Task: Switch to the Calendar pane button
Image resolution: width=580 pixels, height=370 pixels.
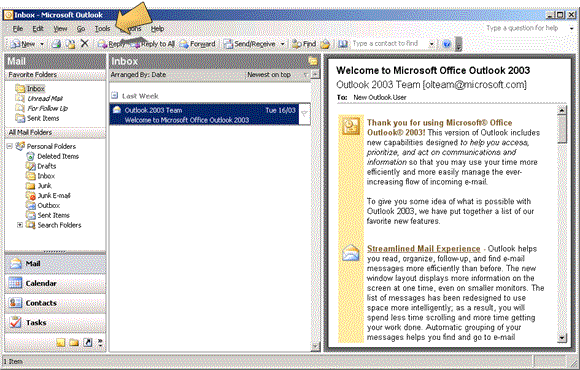Action: (x=55, y=283)
